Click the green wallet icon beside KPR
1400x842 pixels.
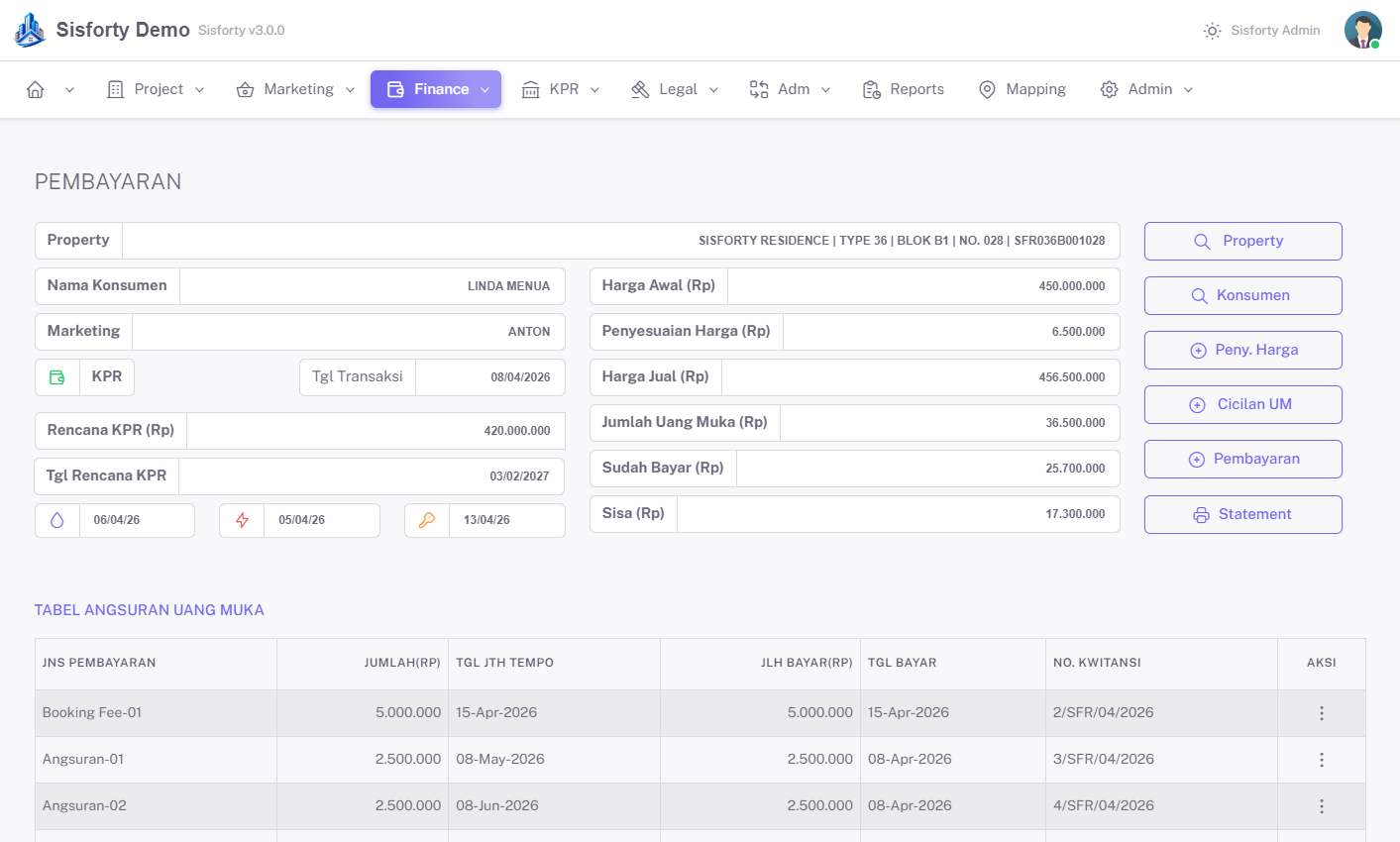[57, 377]
